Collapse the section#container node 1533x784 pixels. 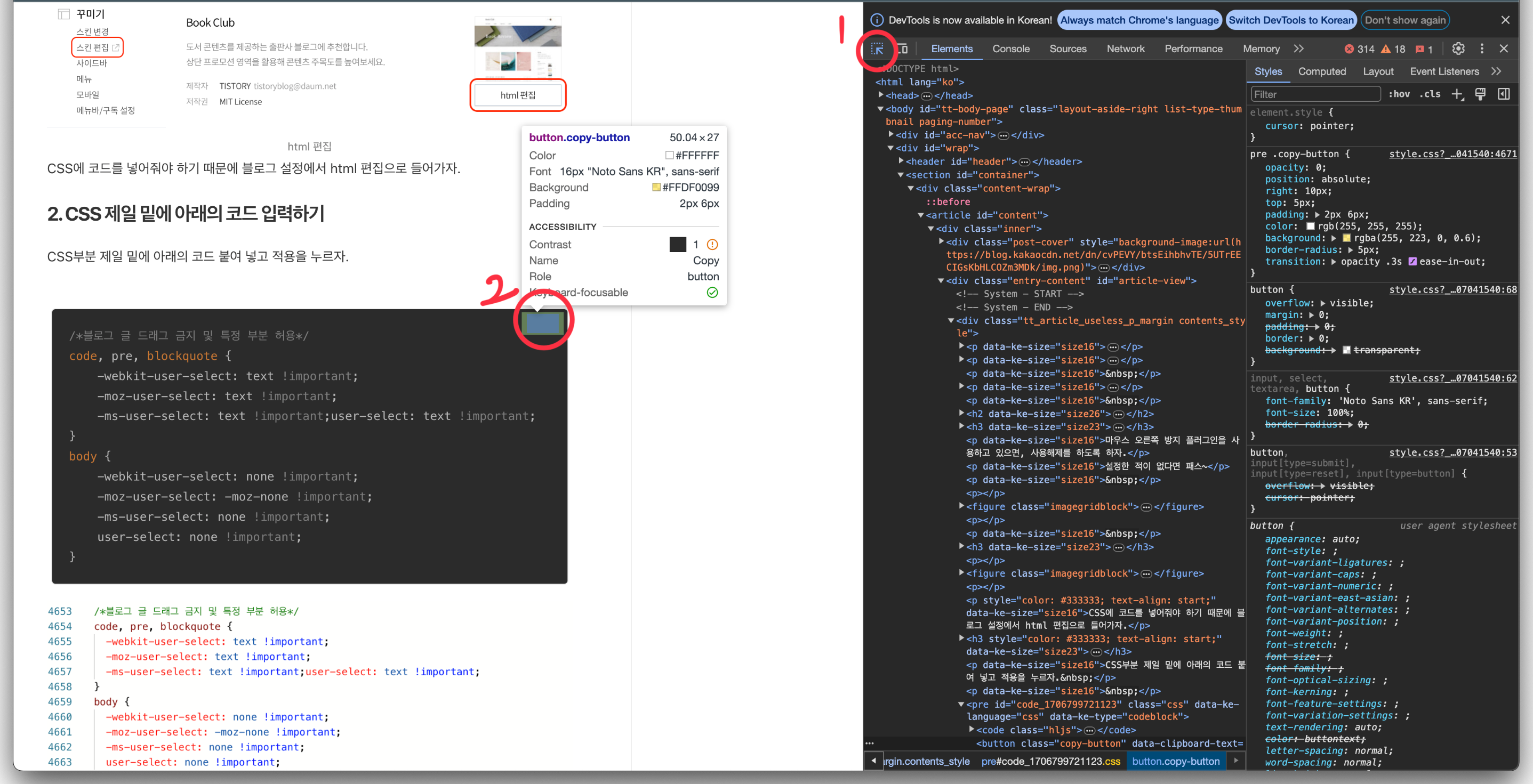tap(901, 175)
